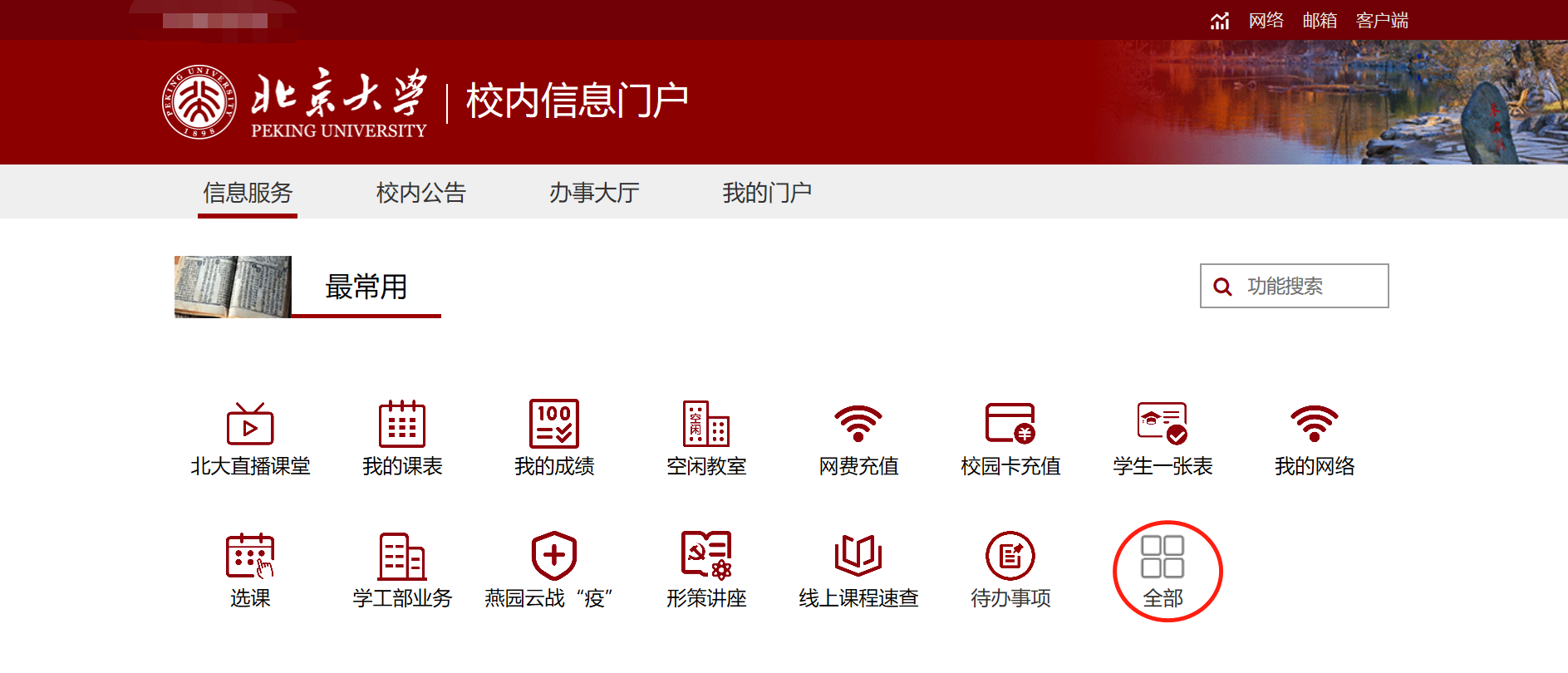
Task: Click the Peking University logo emblem
Action: coord(199,102)
